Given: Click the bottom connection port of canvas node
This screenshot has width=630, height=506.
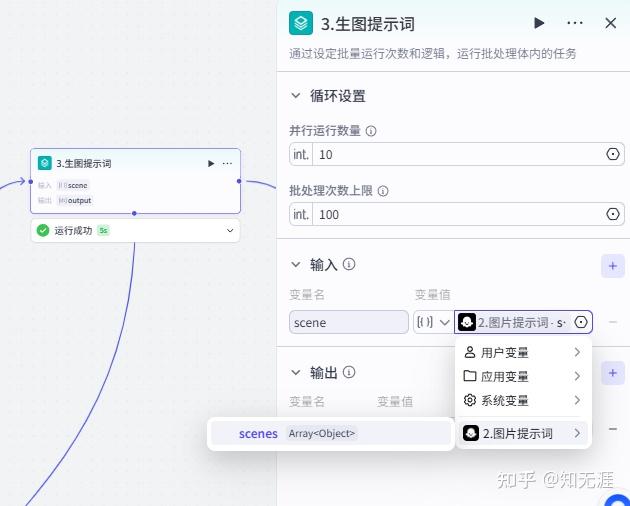Looking at the screenshot, I should point(134,213).
